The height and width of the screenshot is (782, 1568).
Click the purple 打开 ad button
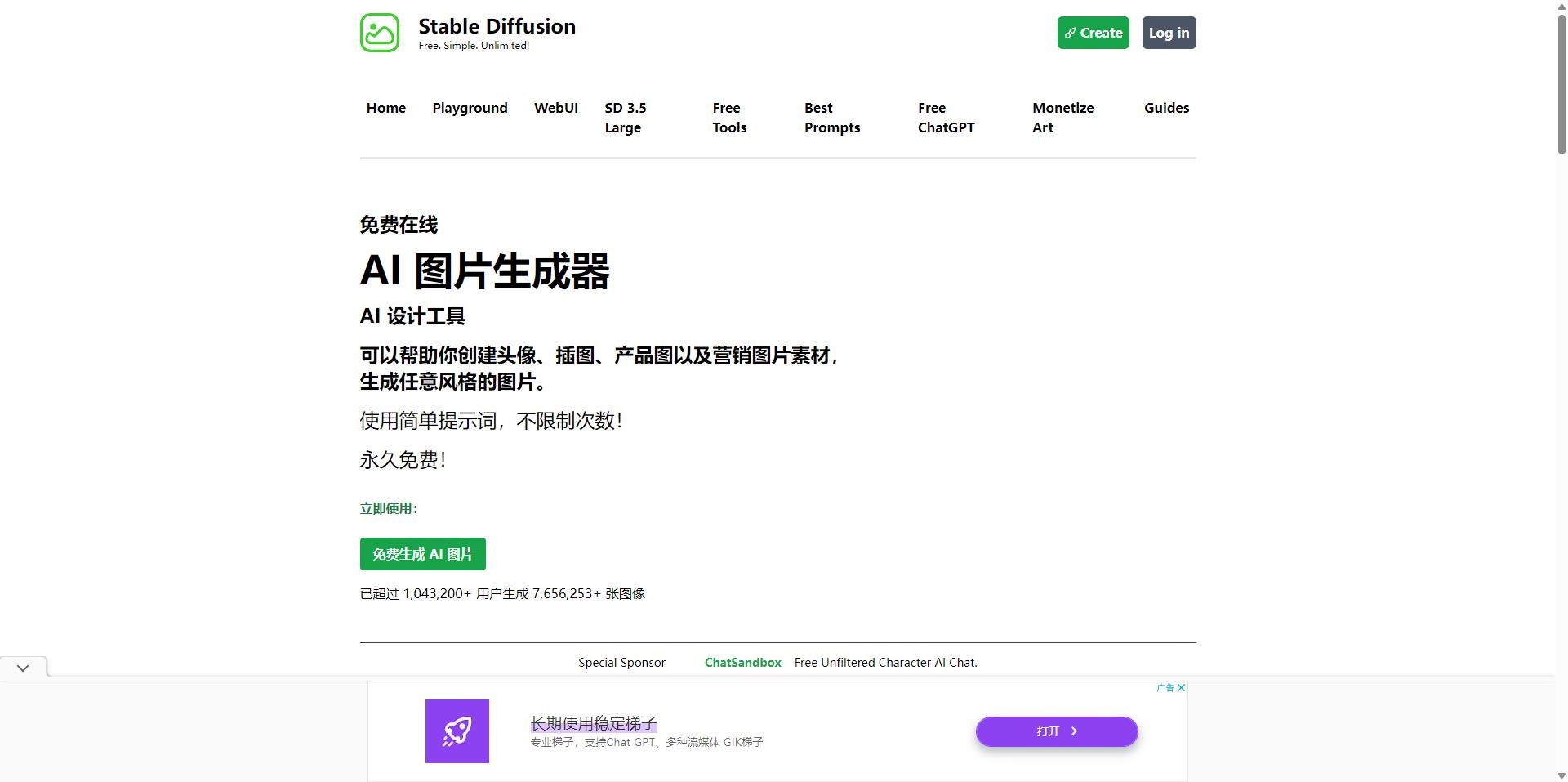pyautogui.click(x=1057, y=731)
